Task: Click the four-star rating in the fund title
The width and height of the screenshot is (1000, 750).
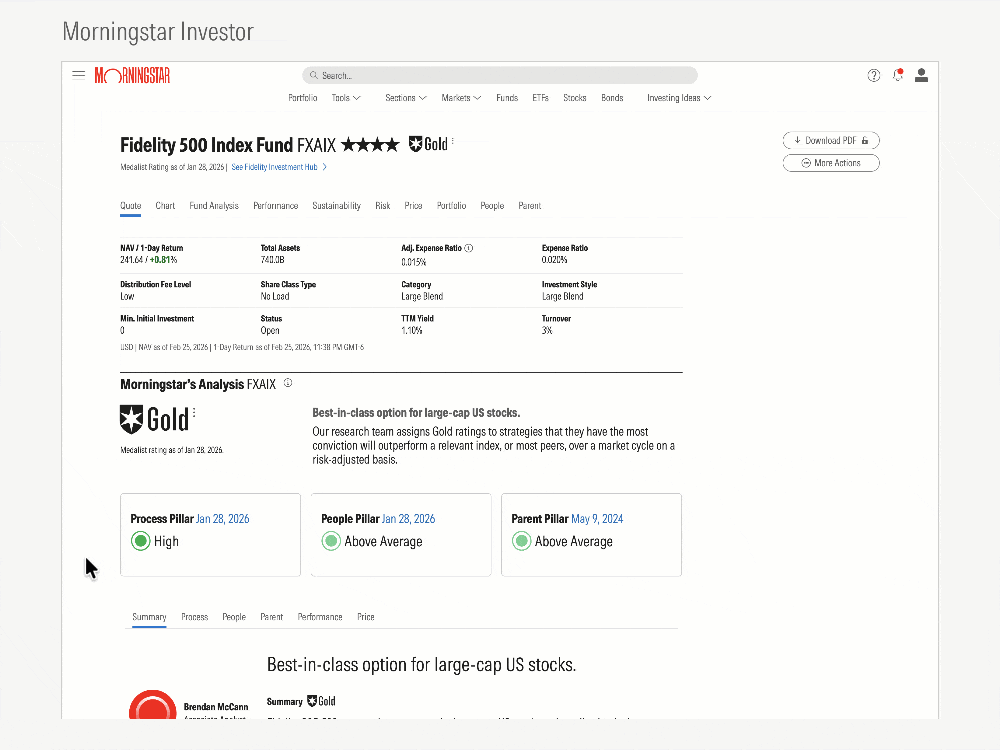Action: coord(371,145)
